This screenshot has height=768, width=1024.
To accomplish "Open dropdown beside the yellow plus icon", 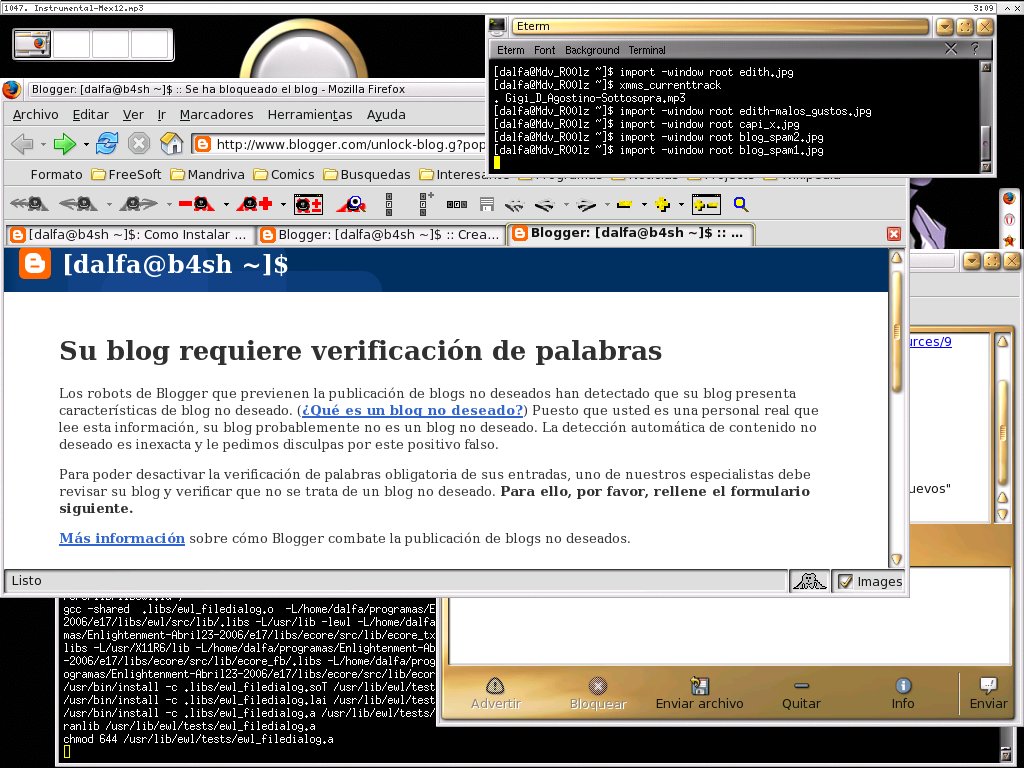I will pyautogui.click(x=681, y=204).
